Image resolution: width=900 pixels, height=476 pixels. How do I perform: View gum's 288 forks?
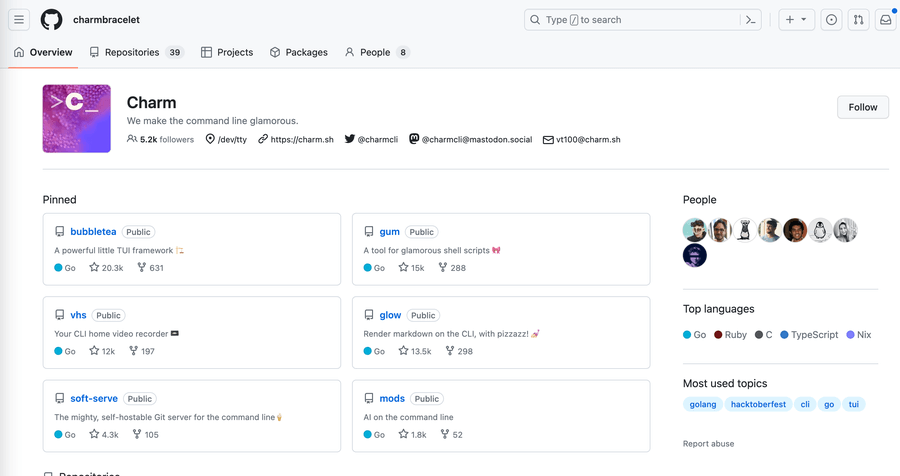coord(452,268)
